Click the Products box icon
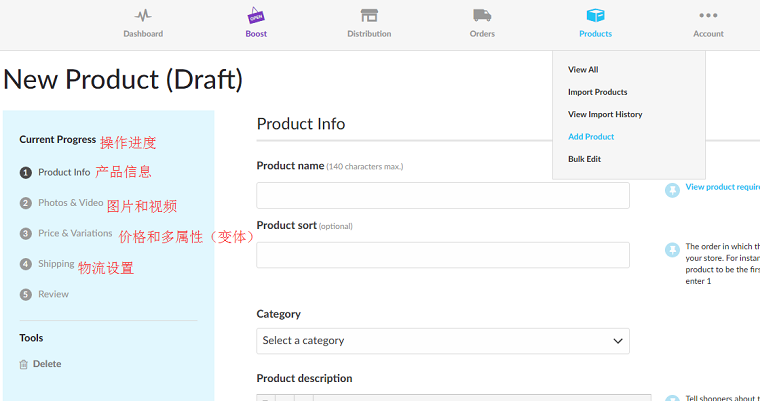 point(595,16)
